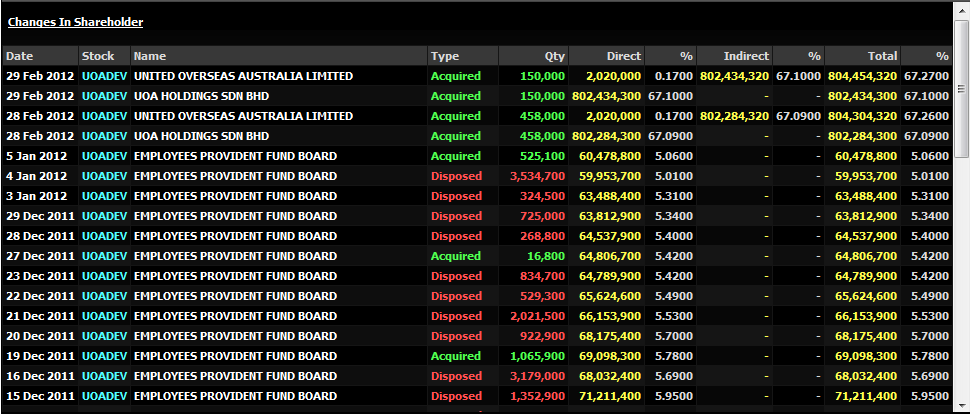
Task: Click direct value 68,175,400
Action: coord(611,336)
